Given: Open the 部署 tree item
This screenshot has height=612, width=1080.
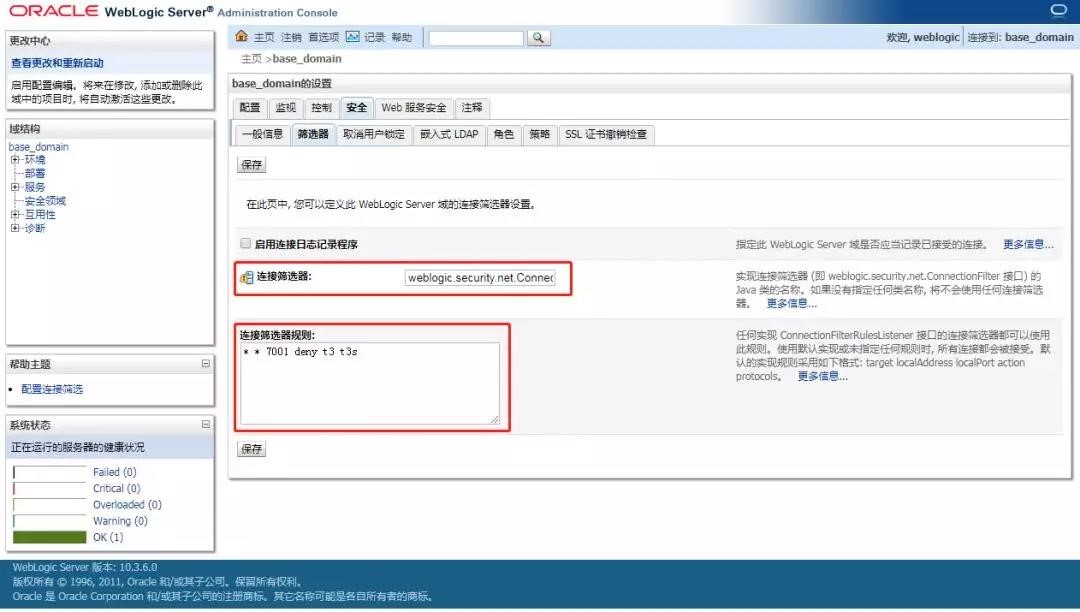Looking at the screenshot, I should click(x=35, y=173).
